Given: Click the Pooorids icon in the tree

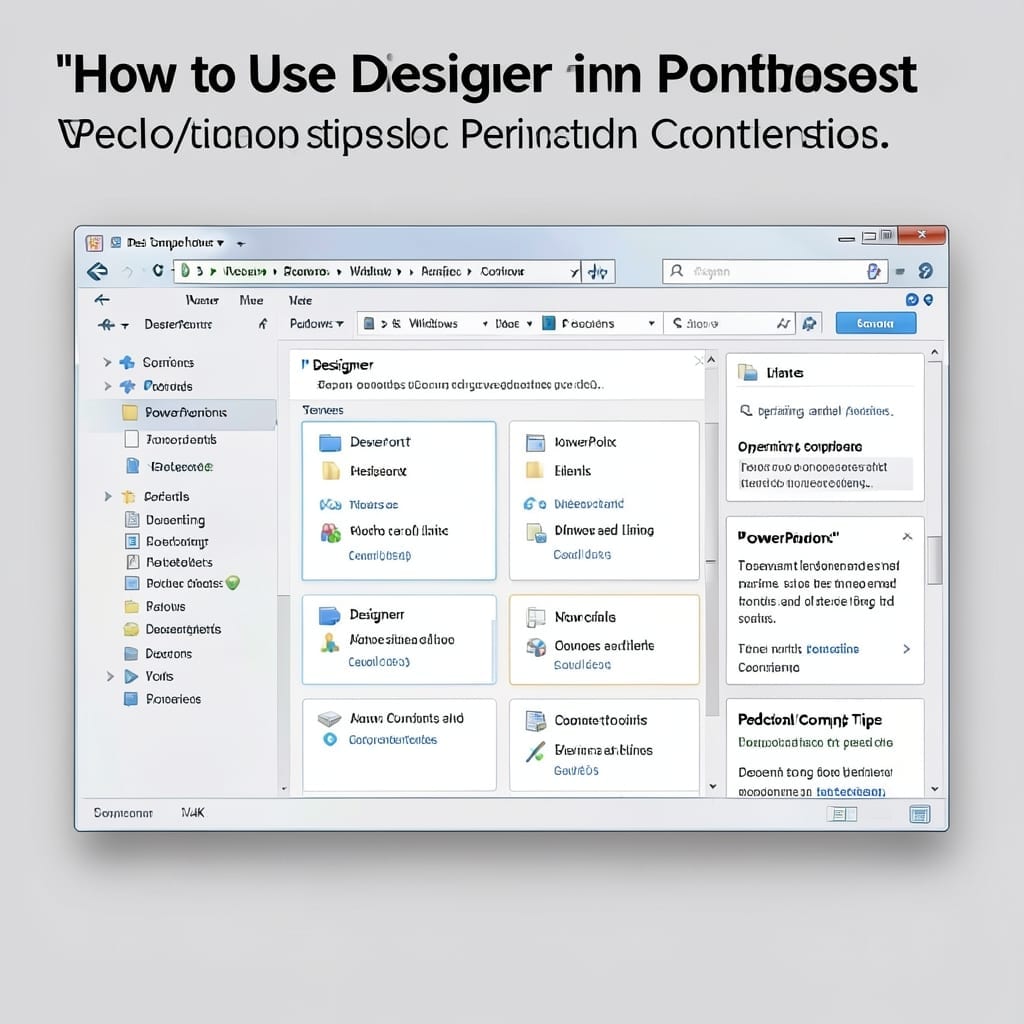Looking at the screenshot, I should [127, 386].
